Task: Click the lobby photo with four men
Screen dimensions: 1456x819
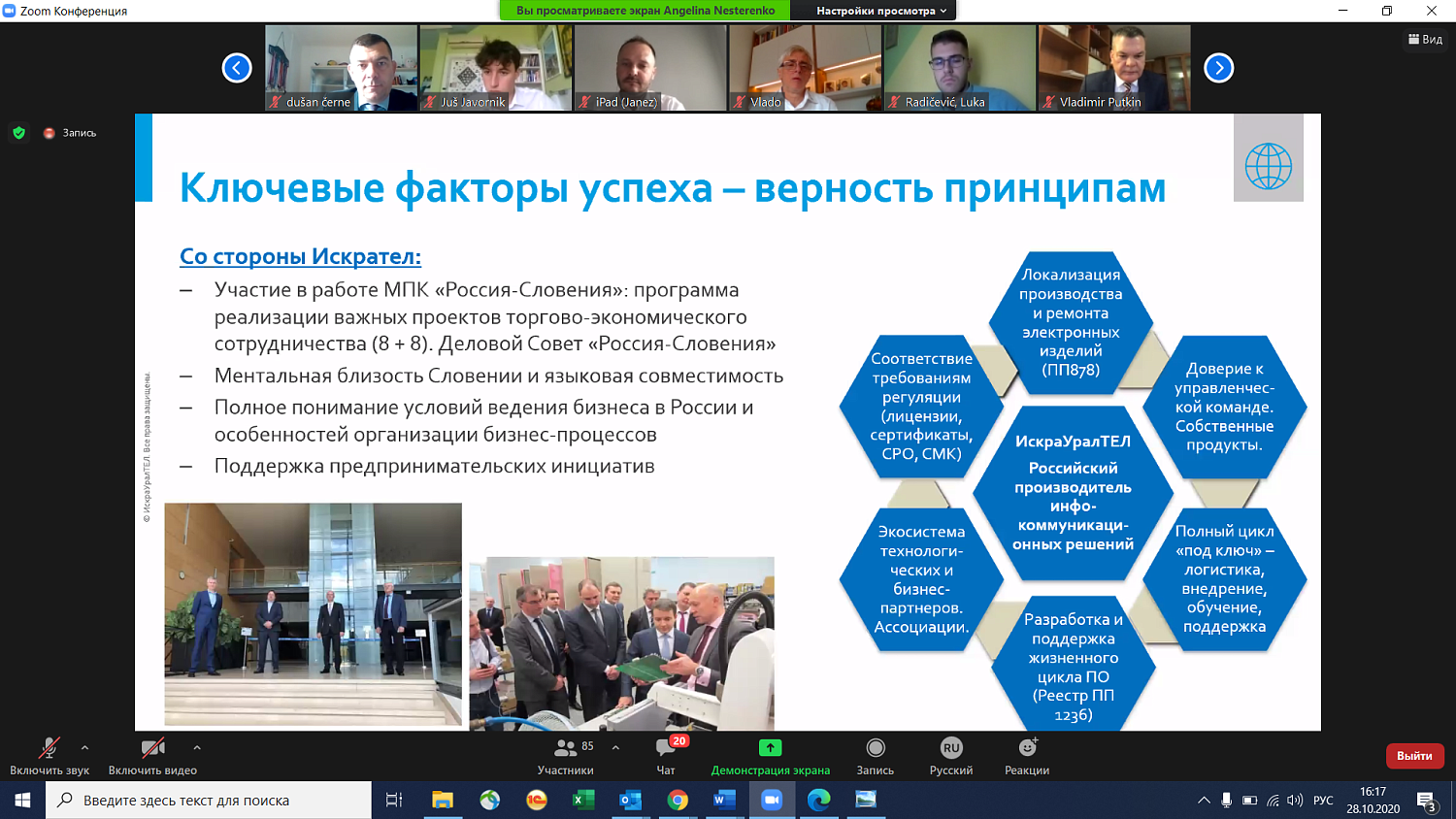Action: (x=313, y=614)
